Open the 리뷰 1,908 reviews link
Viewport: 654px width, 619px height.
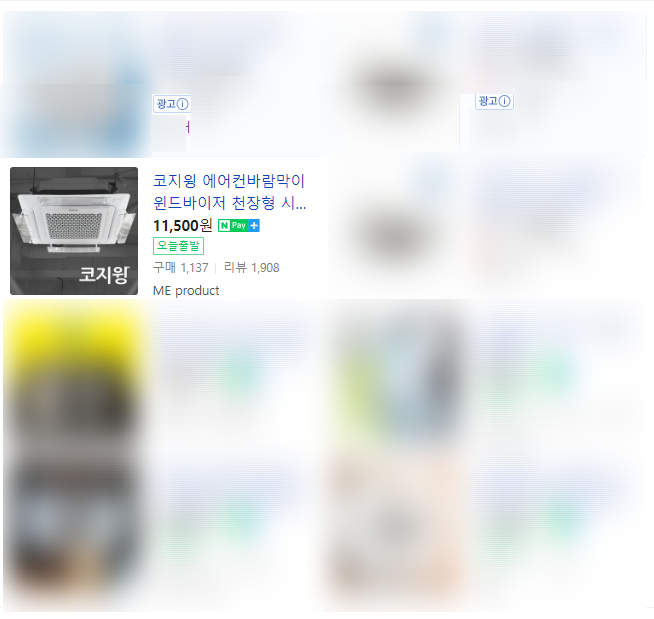[x=252, y=268]
